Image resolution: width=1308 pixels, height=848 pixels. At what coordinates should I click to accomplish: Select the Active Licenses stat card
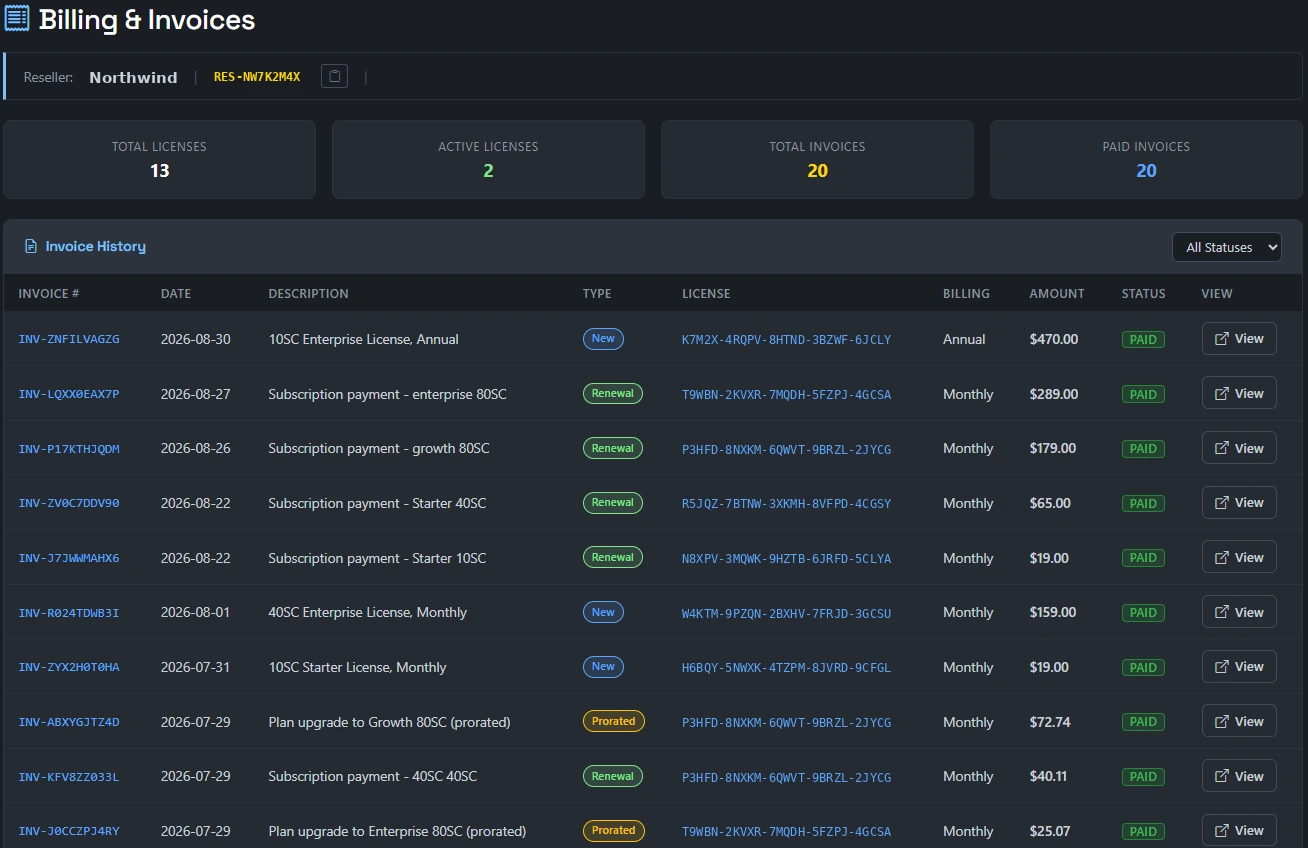click(x=488, y=160)
